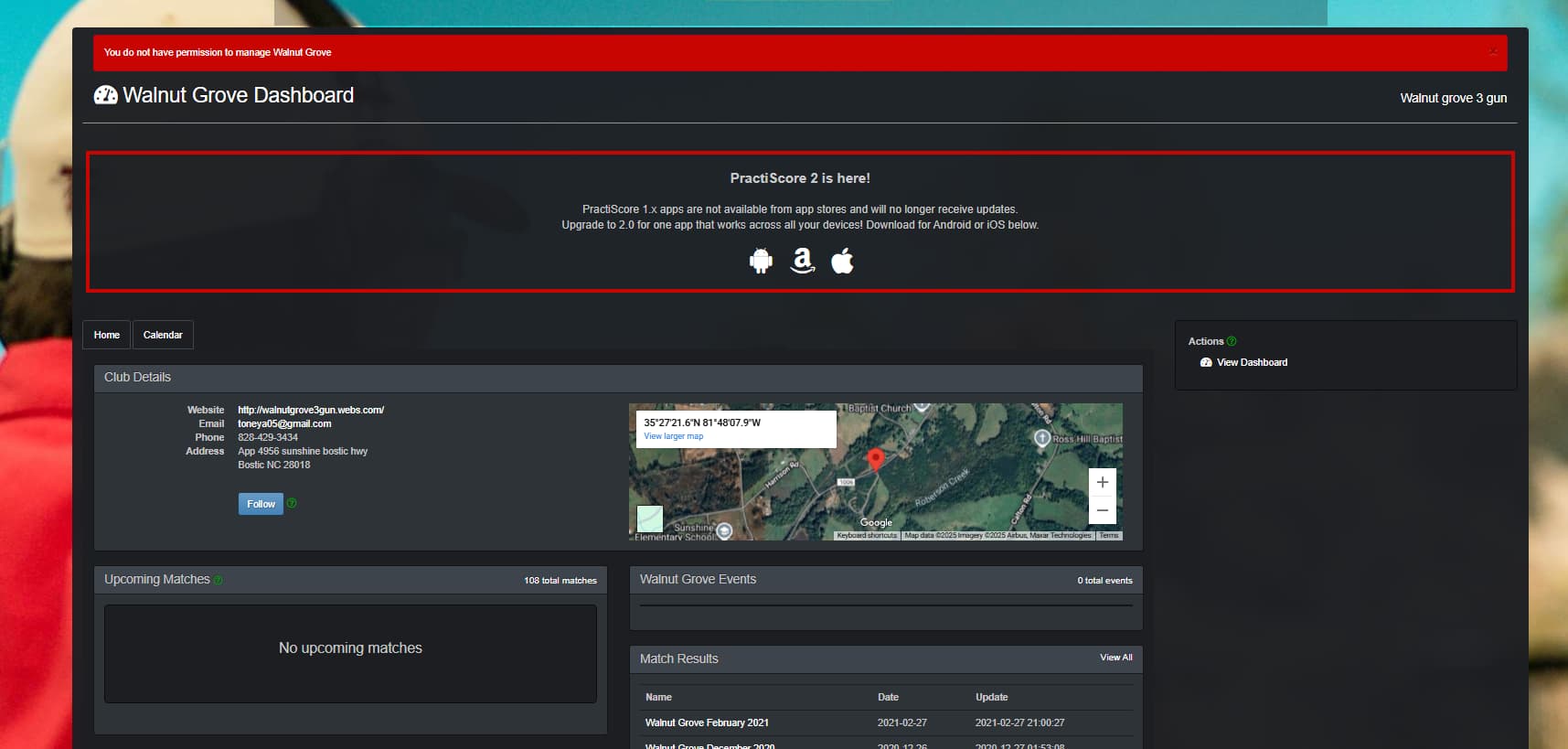Select the Home tab

[x=106, y=335]
